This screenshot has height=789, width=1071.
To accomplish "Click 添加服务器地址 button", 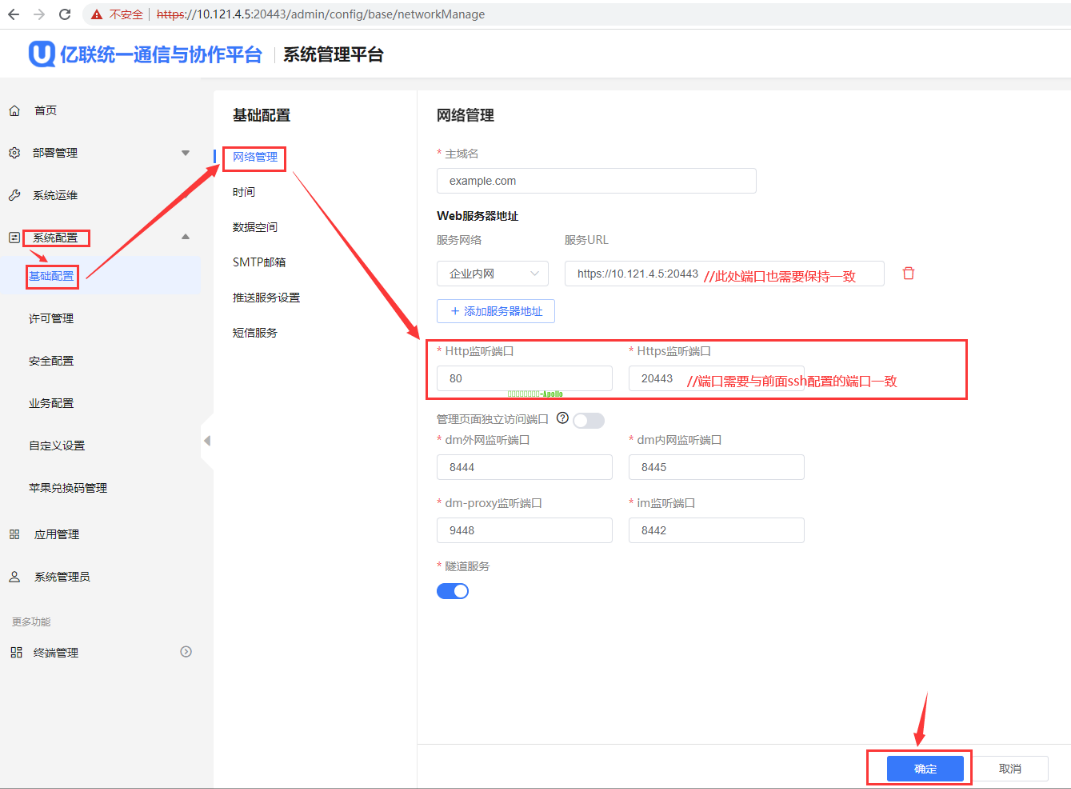I will pos(496,311).
